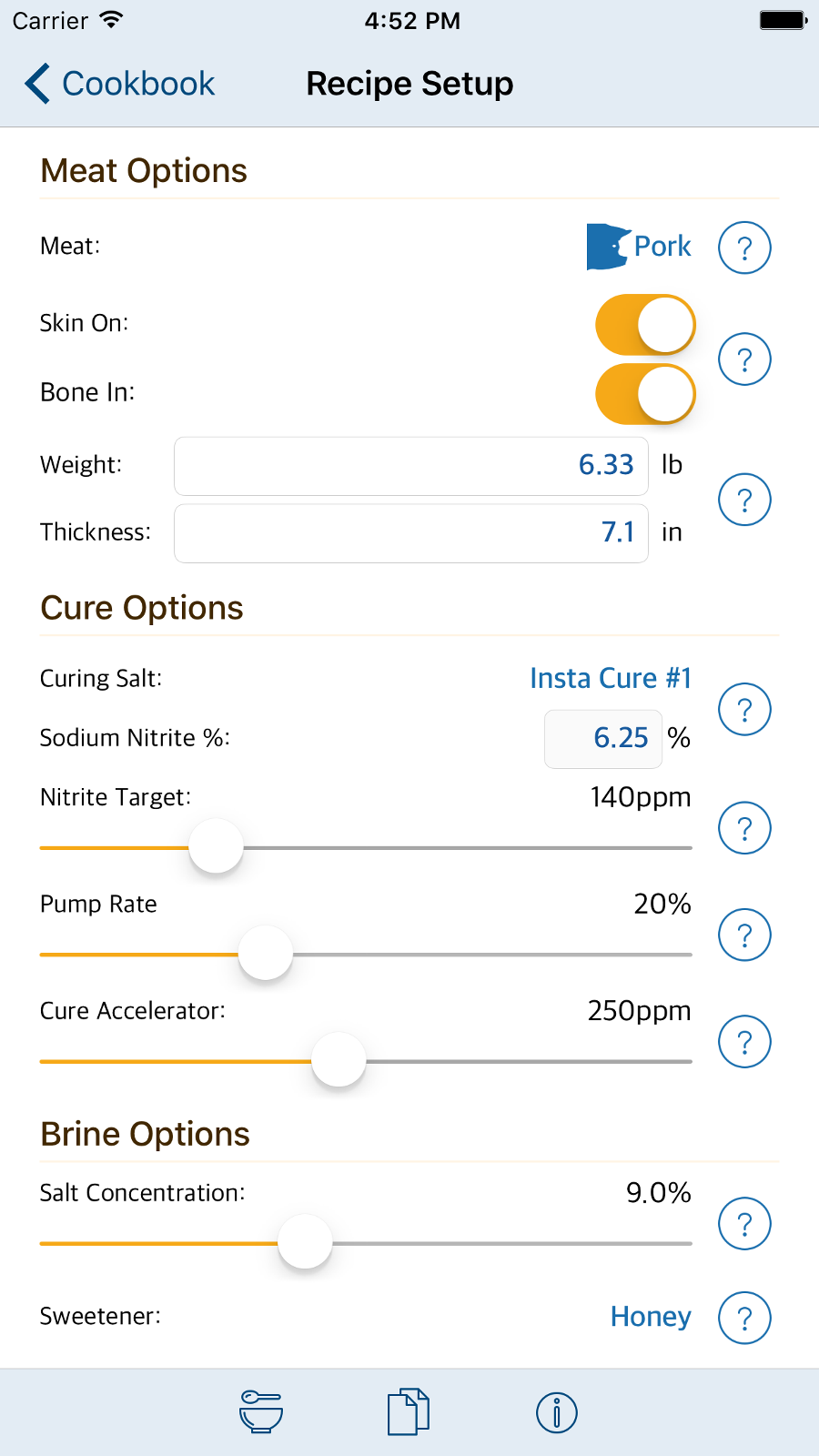Image resolution: width=819 pixels, height=1456 pixels.
Task: Go back to the Cookbook
Action: click(120, 84)
